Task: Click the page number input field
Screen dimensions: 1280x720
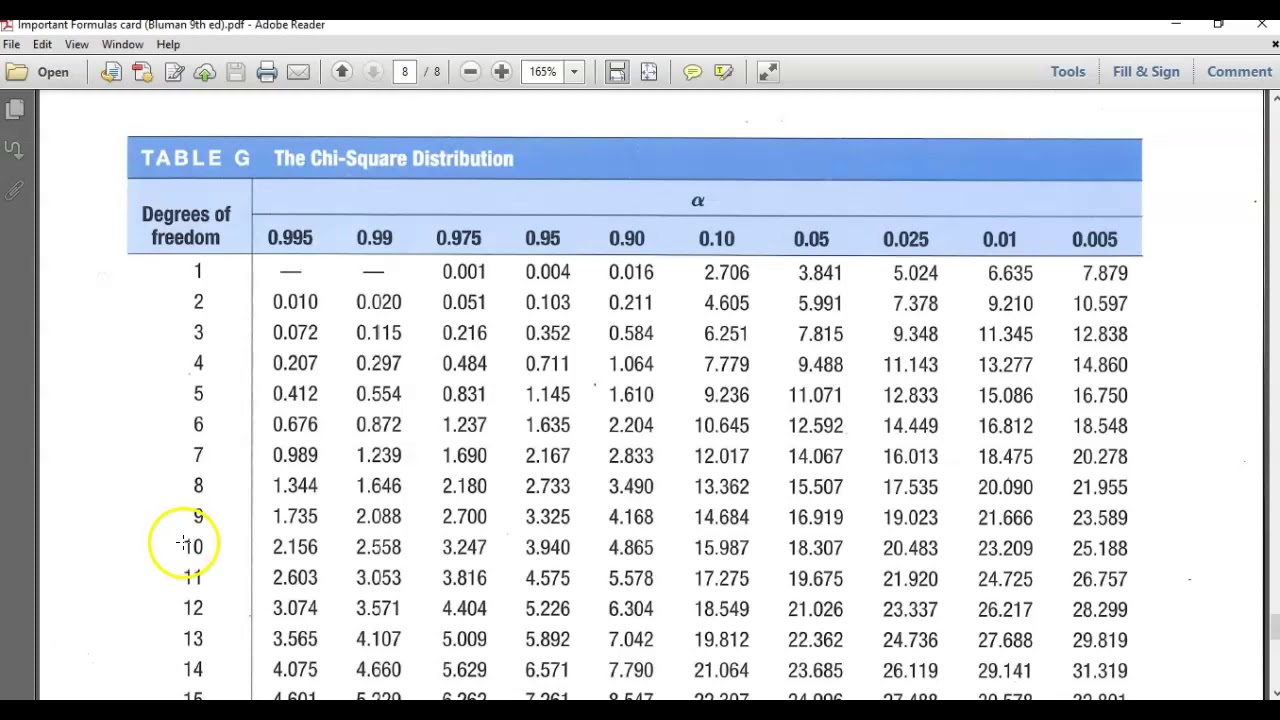Action: pos(404,72)
